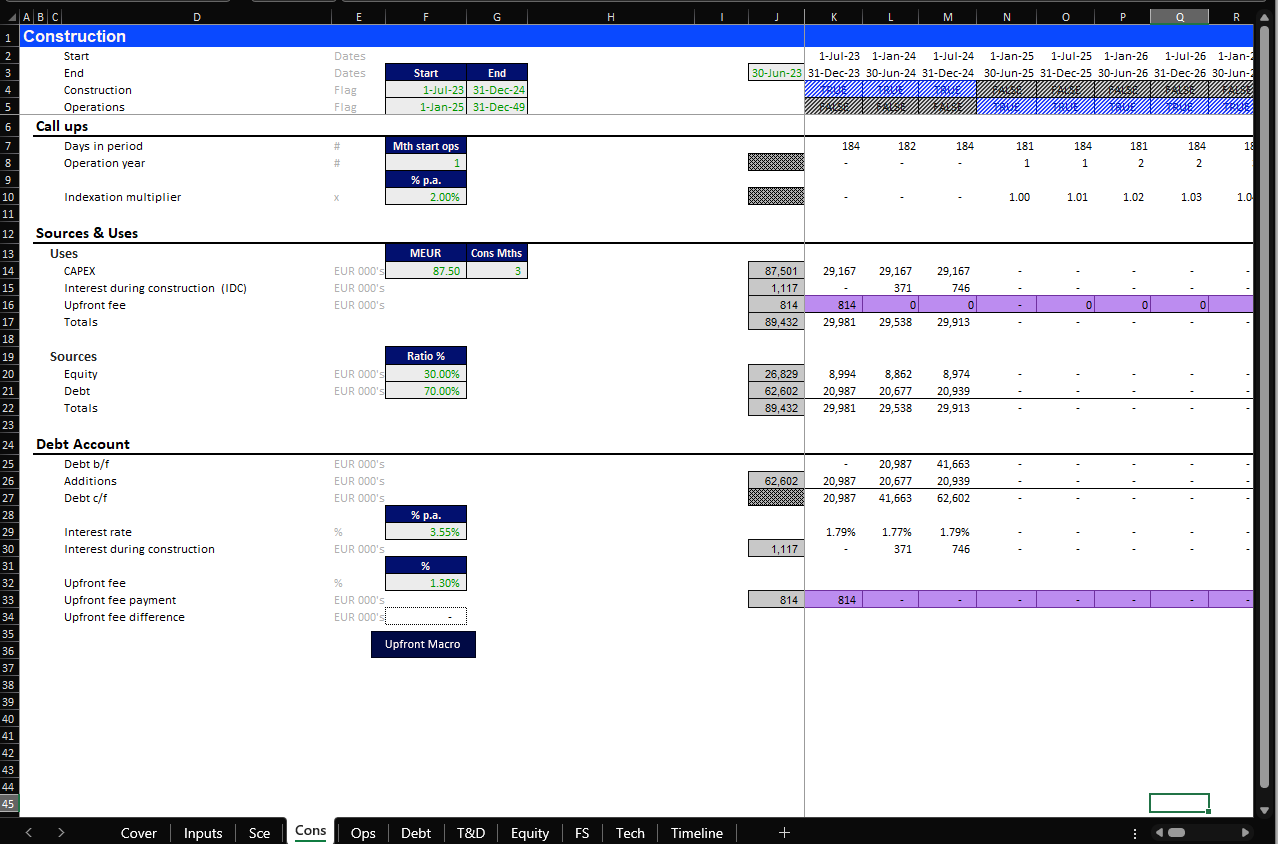The width and height of the screenshot is (1278, 844).
Task: Click the horizontal scrollbar right arrow
Action: (1245, 832)
